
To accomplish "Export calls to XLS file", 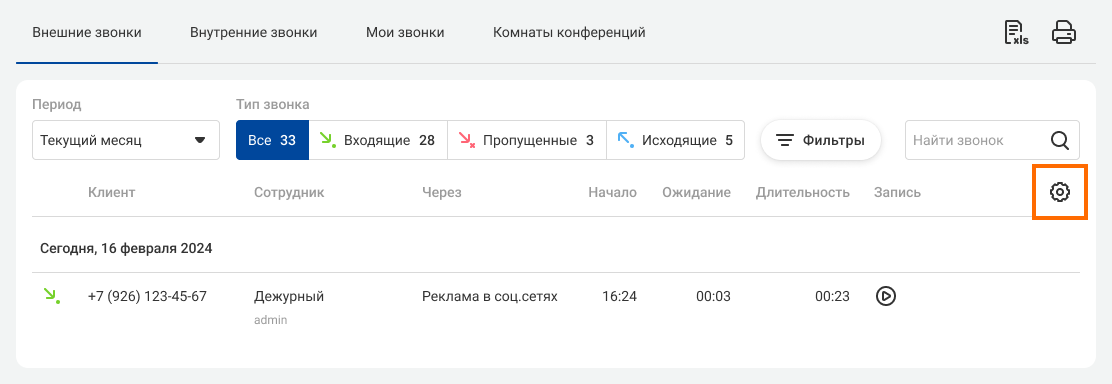I will [x=1016, y=33].
